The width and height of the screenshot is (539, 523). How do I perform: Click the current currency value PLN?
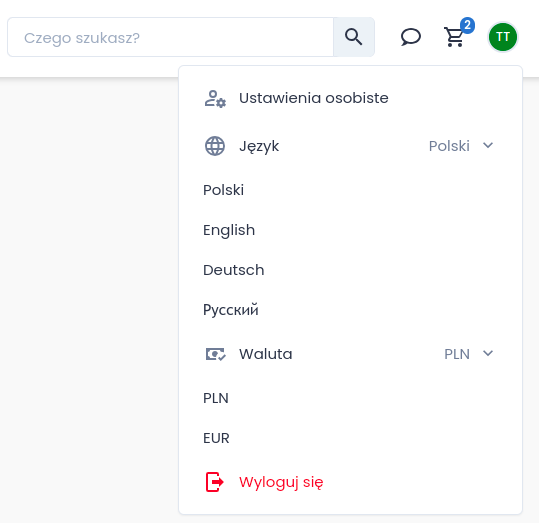point(457,354)
